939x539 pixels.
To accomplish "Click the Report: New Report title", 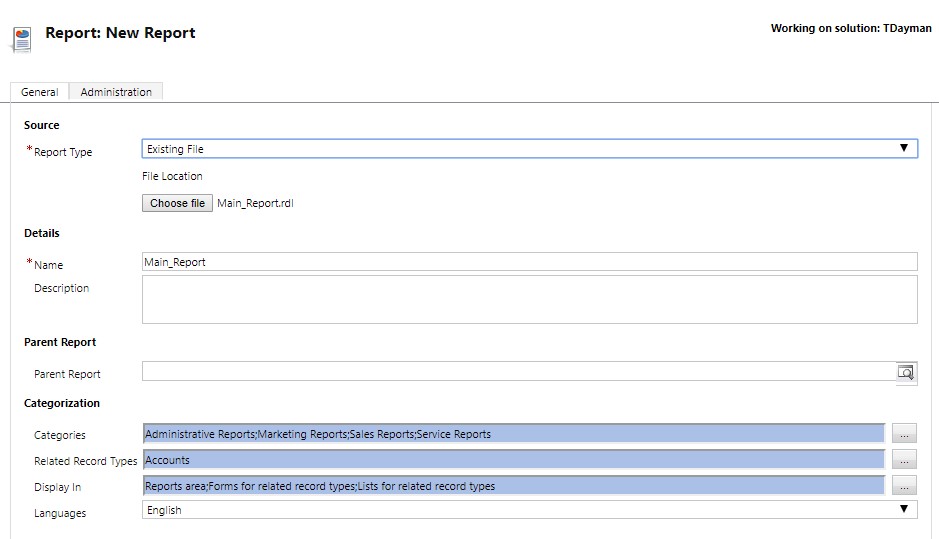I will click(x=120, y=33).
